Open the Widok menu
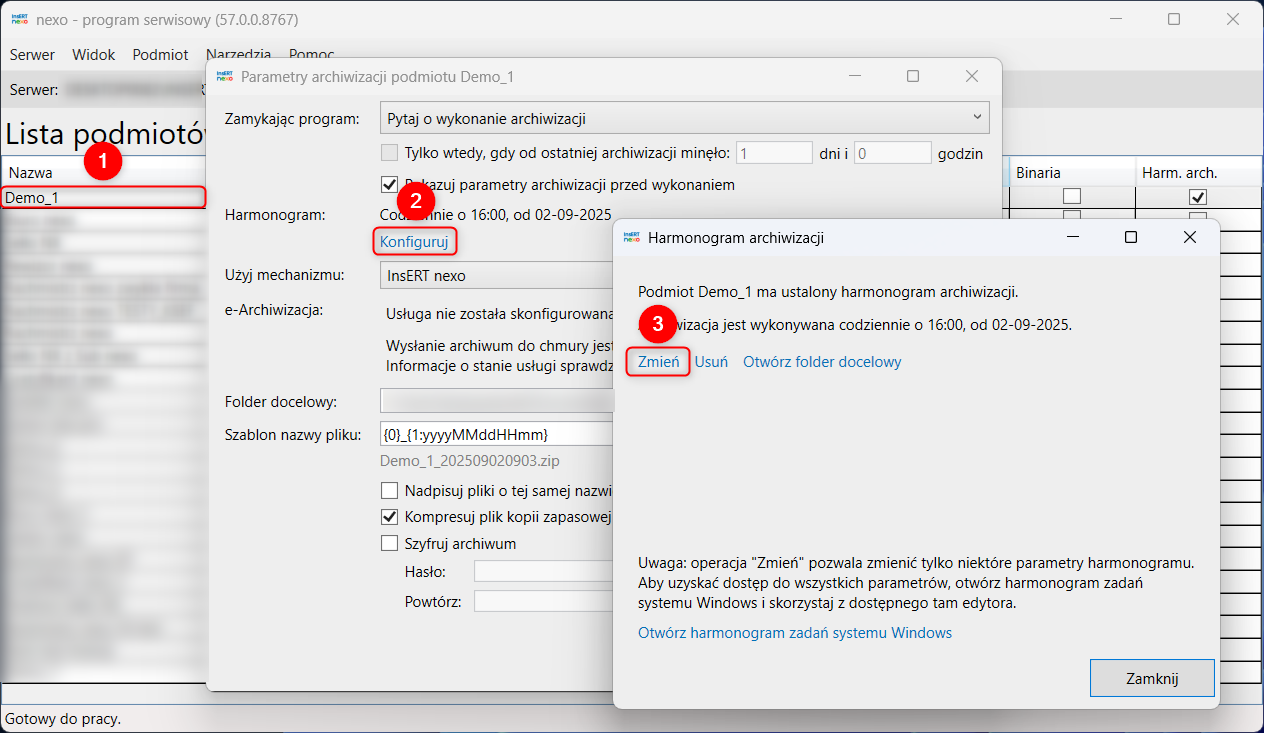Viewport: 1264px width, 733px height. click(94, 55)
